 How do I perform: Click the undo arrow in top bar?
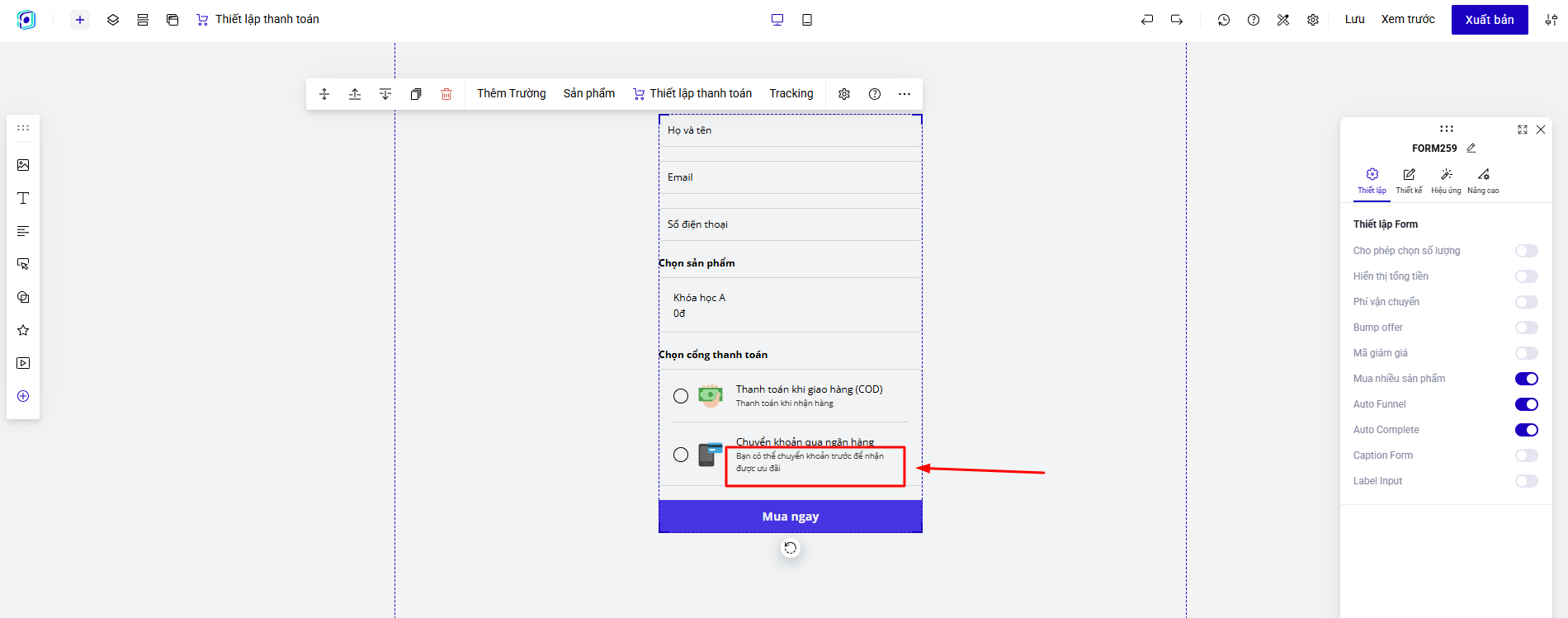[x=1147, y=20]
